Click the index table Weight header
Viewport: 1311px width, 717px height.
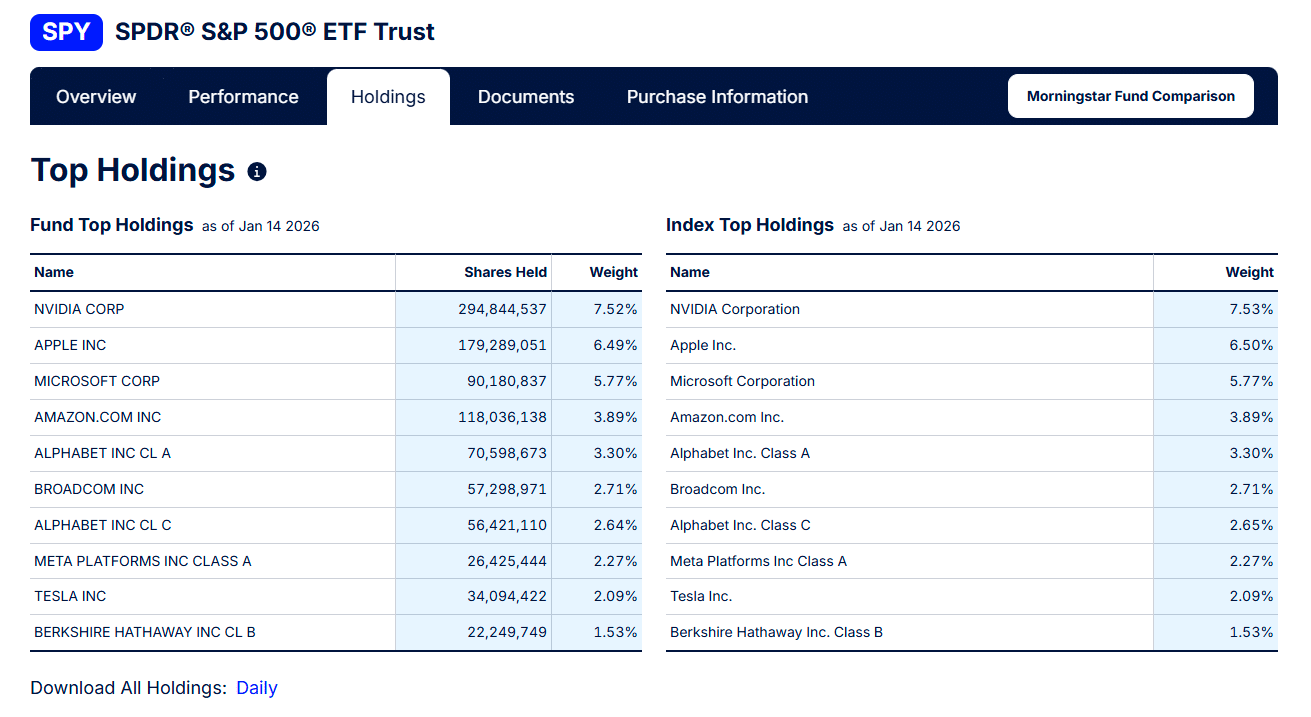tap(1249, 272)
